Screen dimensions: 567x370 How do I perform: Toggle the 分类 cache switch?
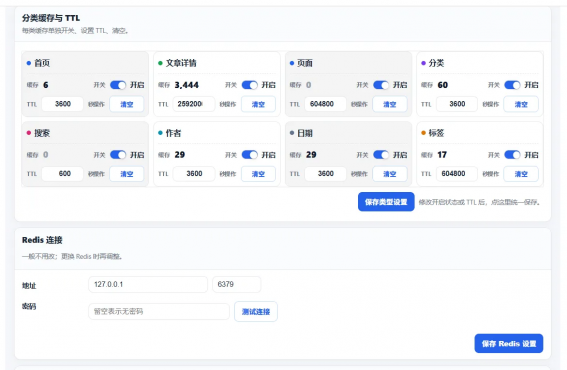point(512,85)
